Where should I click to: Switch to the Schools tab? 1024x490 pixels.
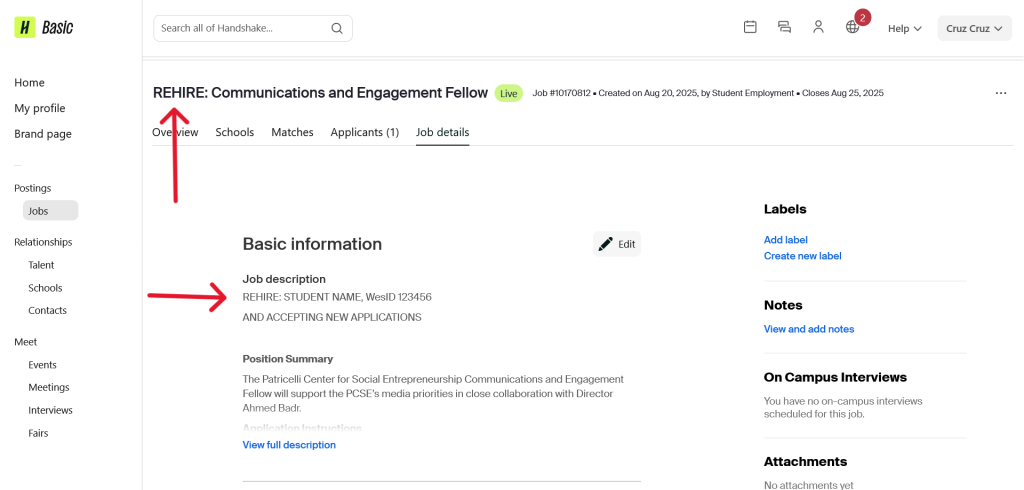(x=235, y=132)
